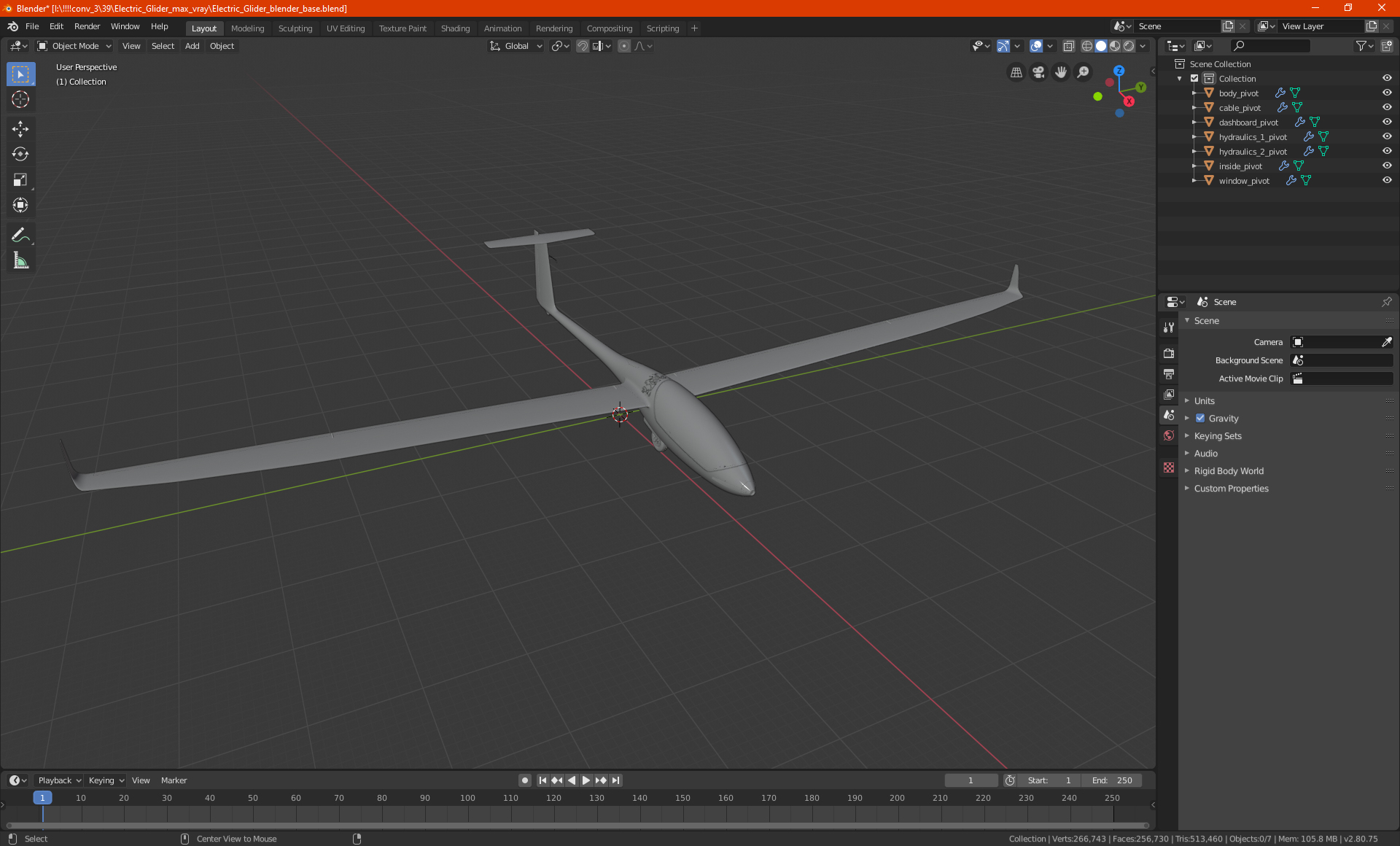This screenshot has height=846, width=1400.
Task: Open viewport View menu
Action: tap(131, 46)
